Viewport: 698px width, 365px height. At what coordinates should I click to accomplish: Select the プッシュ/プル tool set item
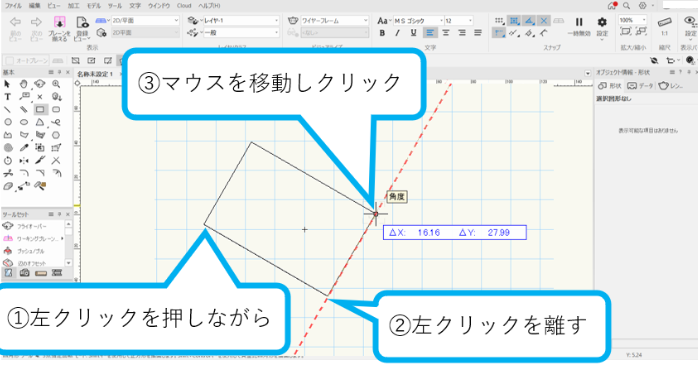[x=31, y=251]
